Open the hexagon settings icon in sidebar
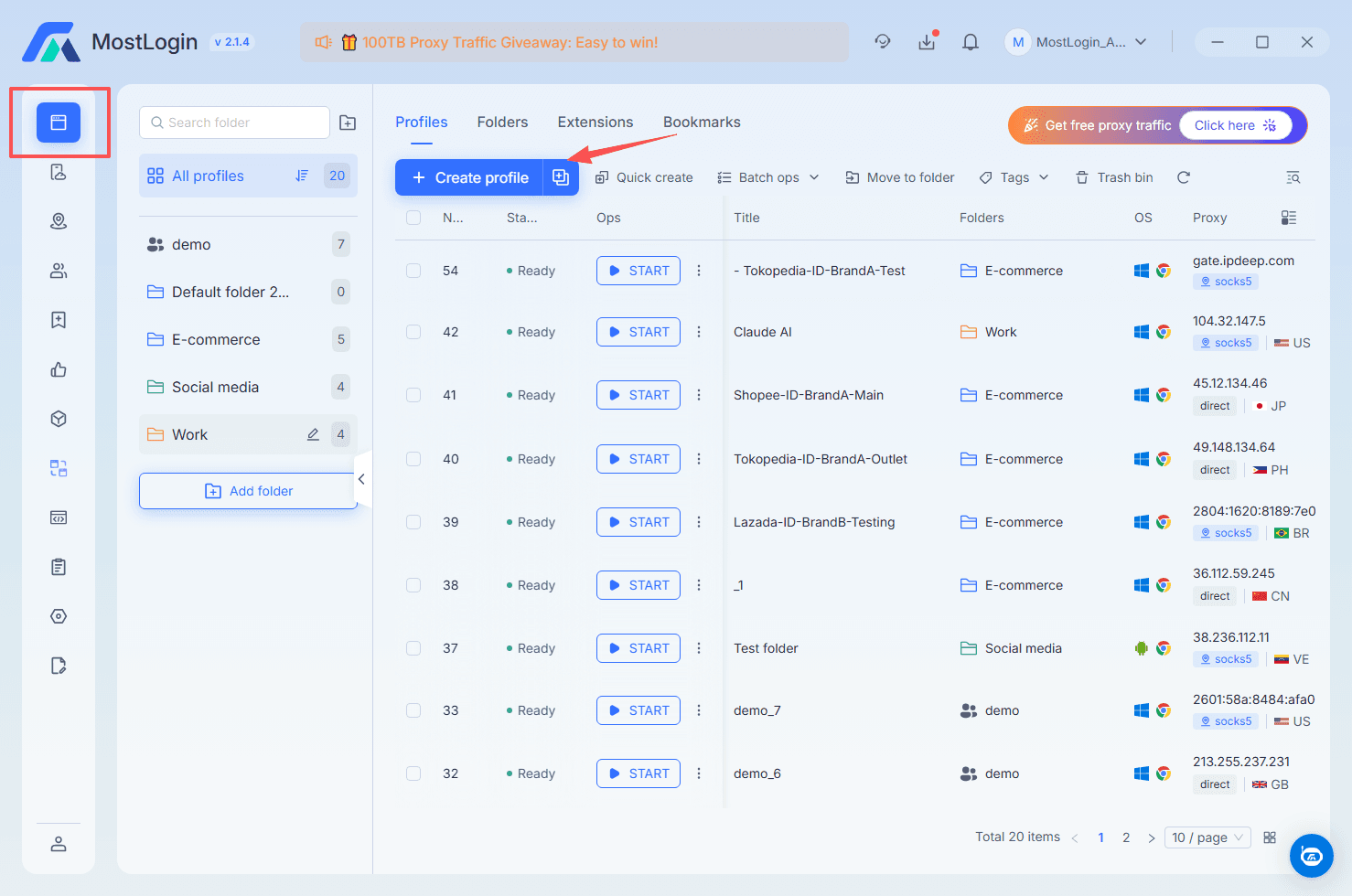 pos(59,616)
